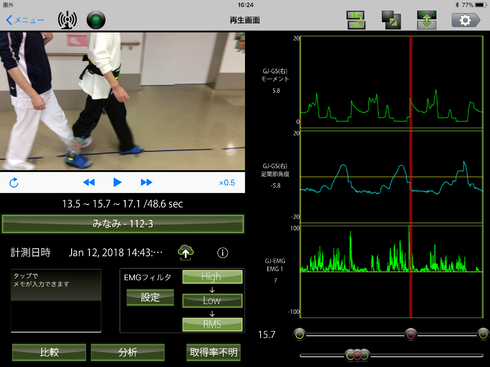Screen dimensions: 490x367
Task: Select the right range end slider handle
Action: tap(483, 334)
